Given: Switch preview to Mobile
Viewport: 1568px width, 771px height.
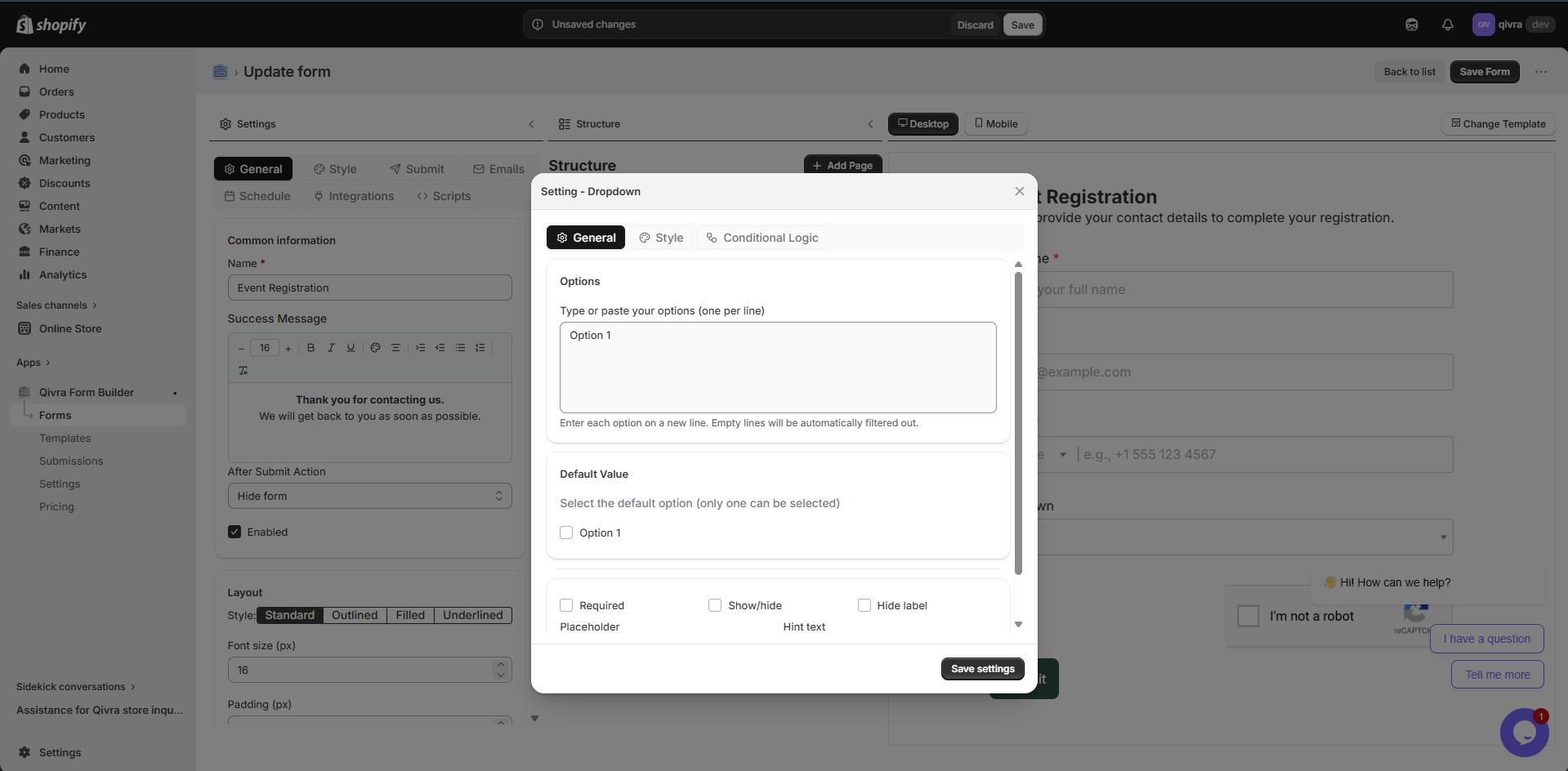Looking at the screenshot, I should click(996, 123).
